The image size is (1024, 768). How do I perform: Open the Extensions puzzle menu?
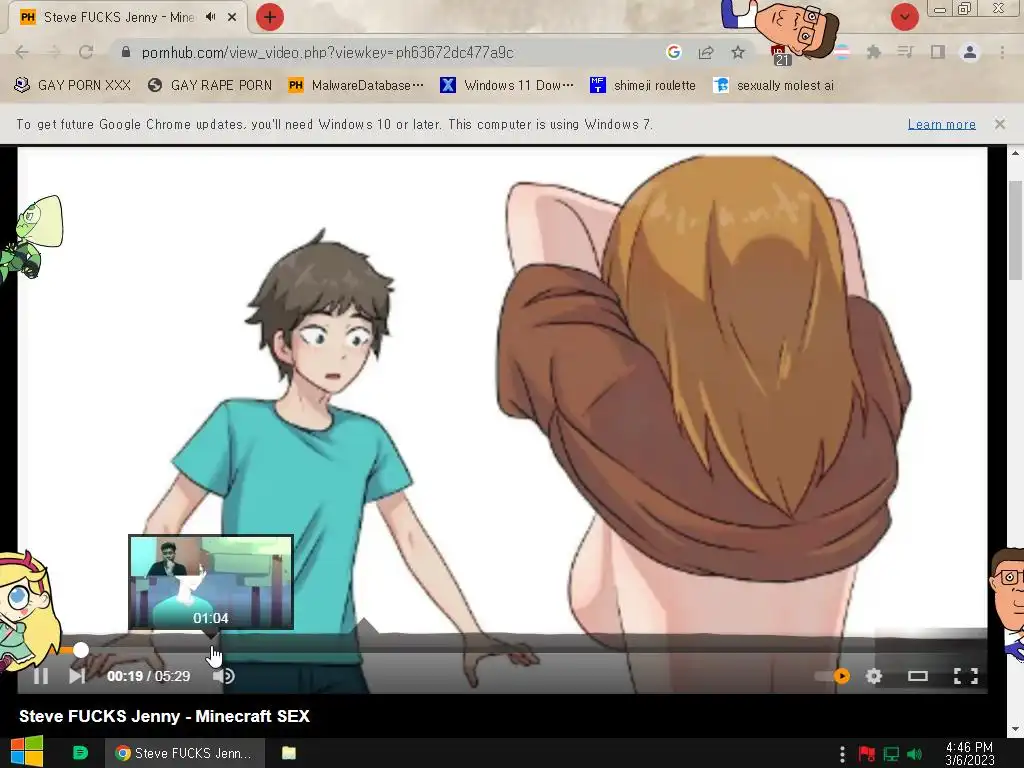click(x=873, y=52)
